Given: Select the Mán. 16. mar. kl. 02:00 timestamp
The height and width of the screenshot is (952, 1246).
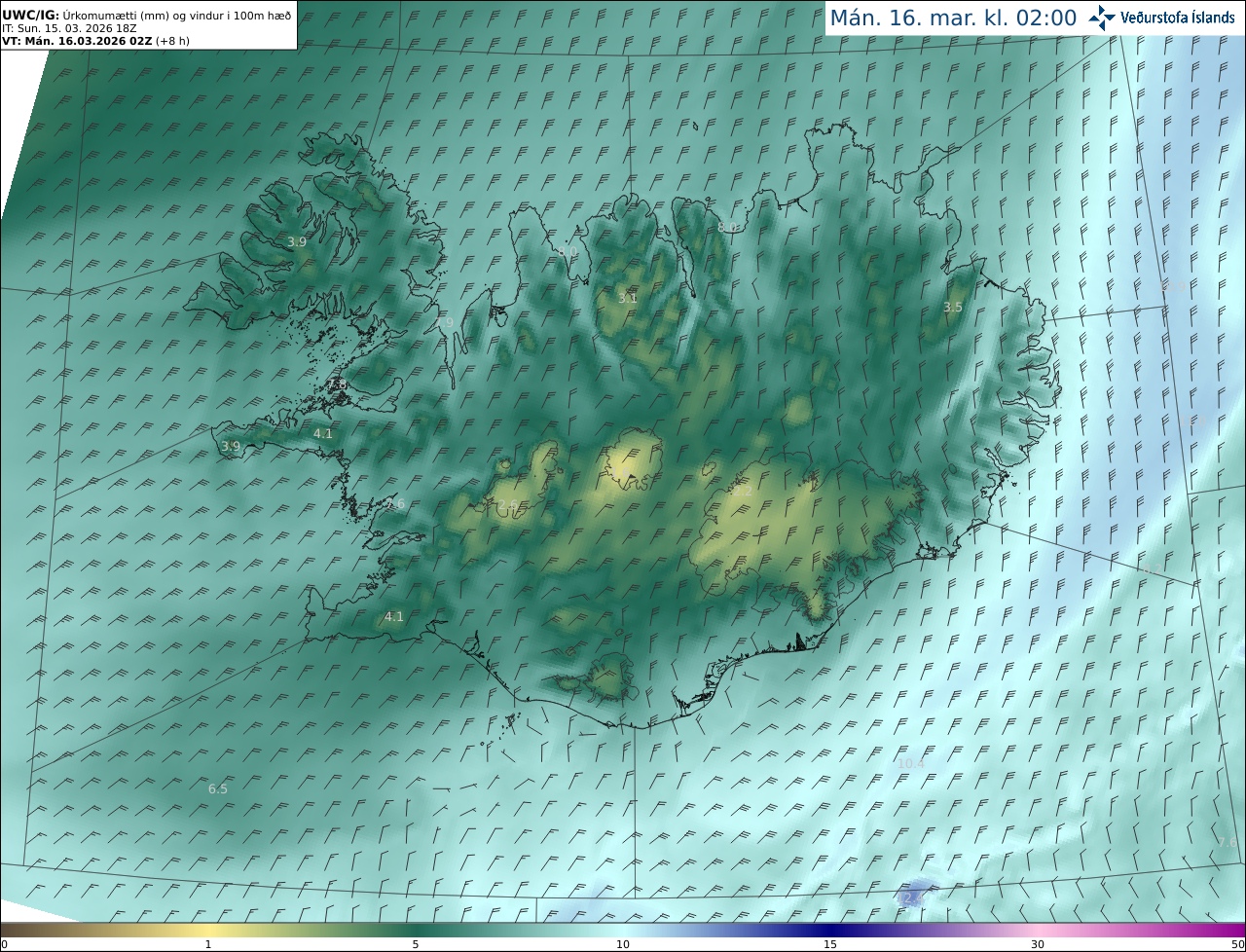Looking at the screenshot, I should (x=953, y=18).
